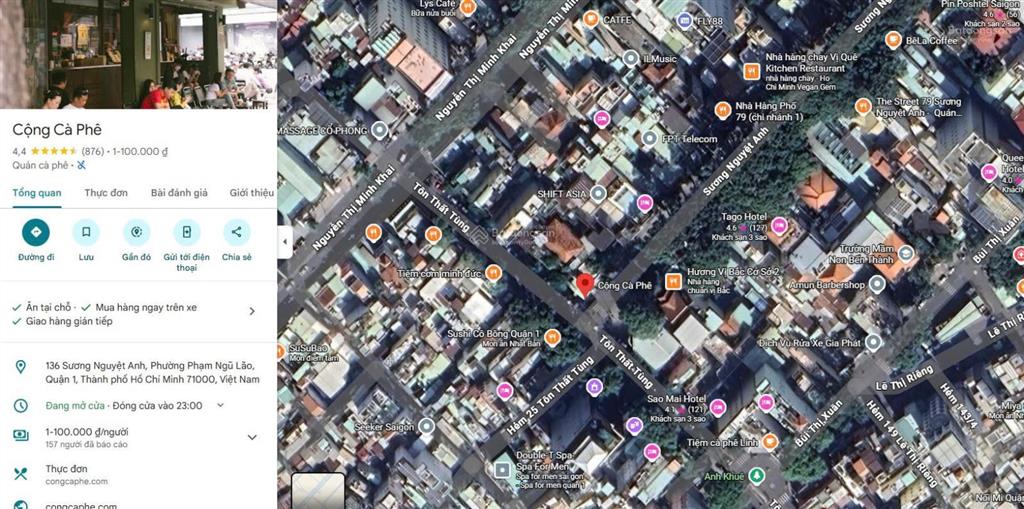The image size is (1024, 509).
Task: Click the wheelchair accessibility icon
Action: coord(82,165)
